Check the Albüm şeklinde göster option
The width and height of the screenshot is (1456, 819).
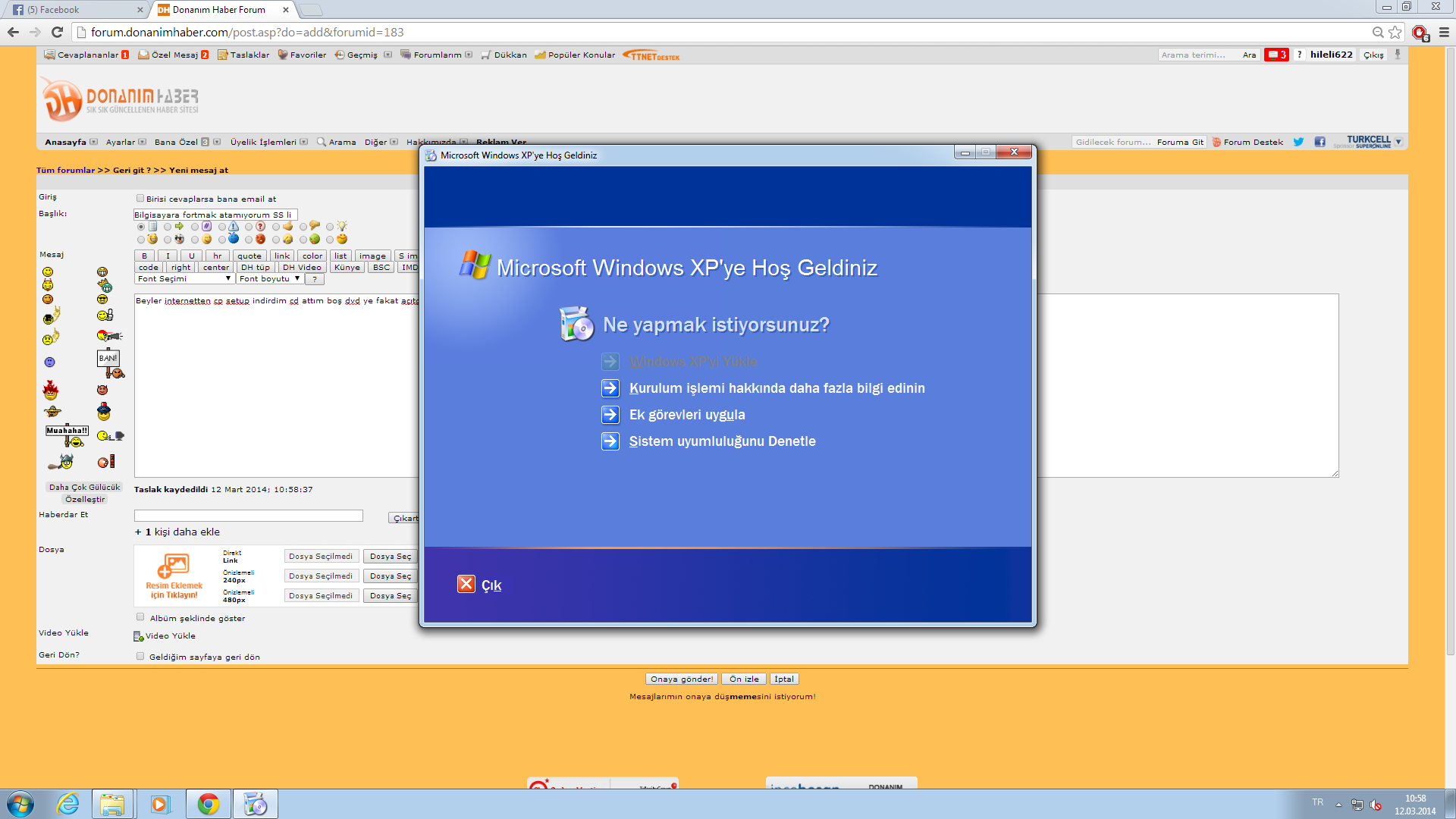(140, 617)
